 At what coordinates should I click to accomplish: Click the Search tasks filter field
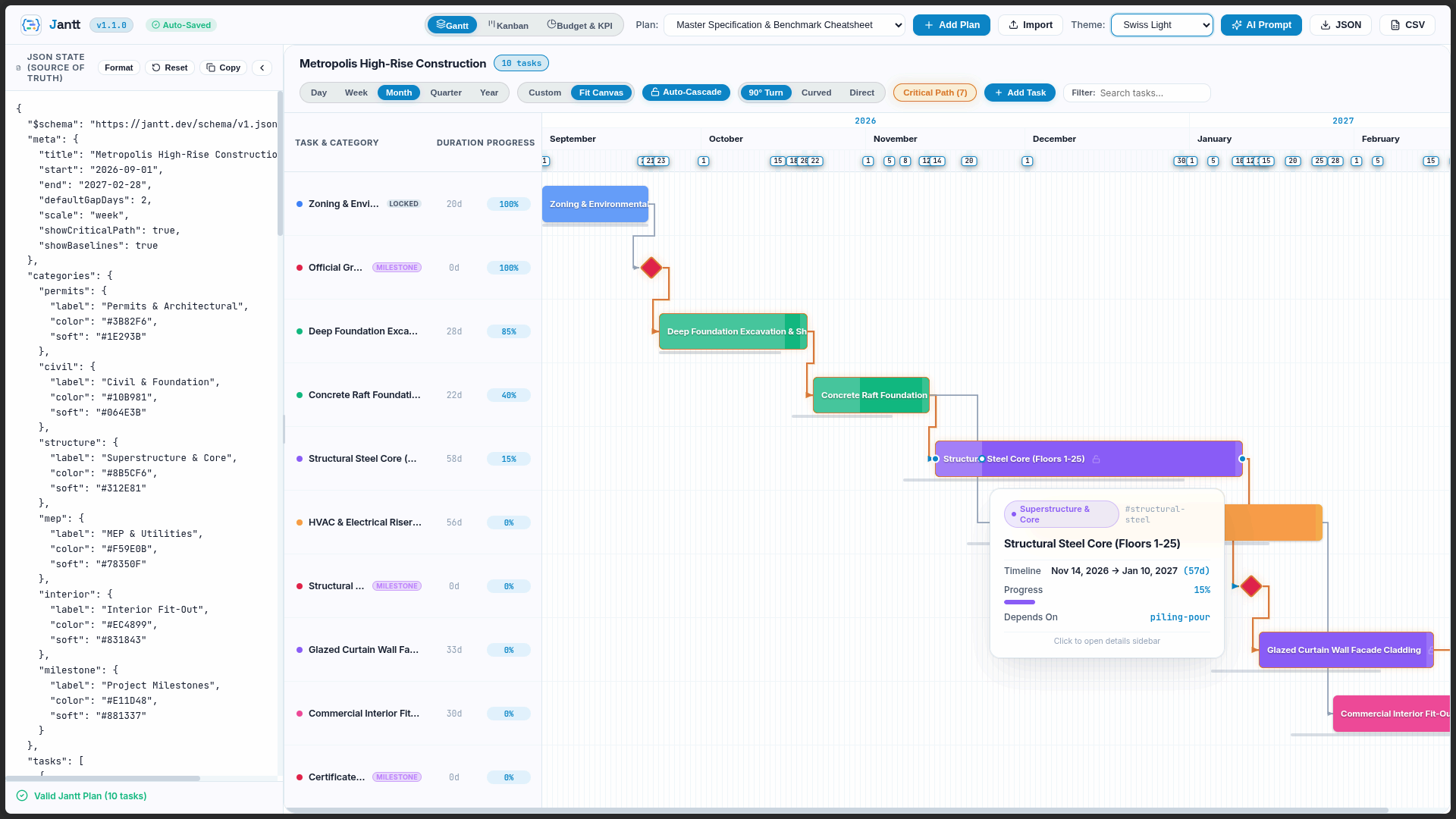coord(1137,93)
